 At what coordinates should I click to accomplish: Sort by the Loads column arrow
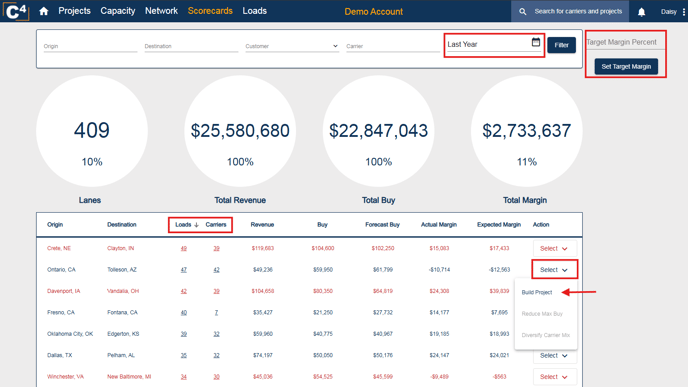tap(196, 225)
